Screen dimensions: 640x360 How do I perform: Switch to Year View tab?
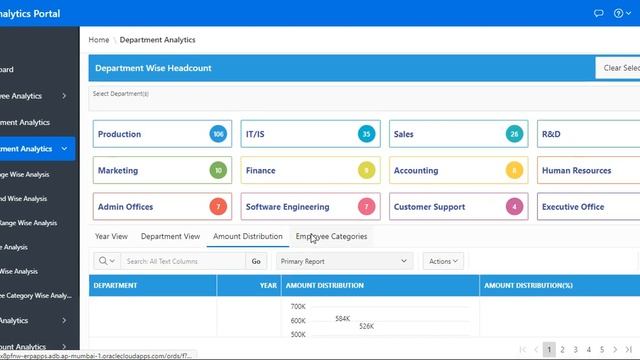point(111,236)
